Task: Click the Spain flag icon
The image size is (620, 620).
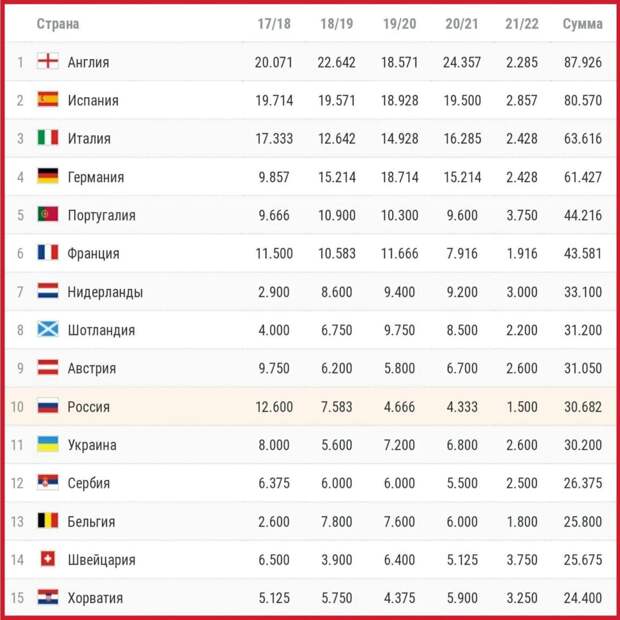Action: coord(48,99)
